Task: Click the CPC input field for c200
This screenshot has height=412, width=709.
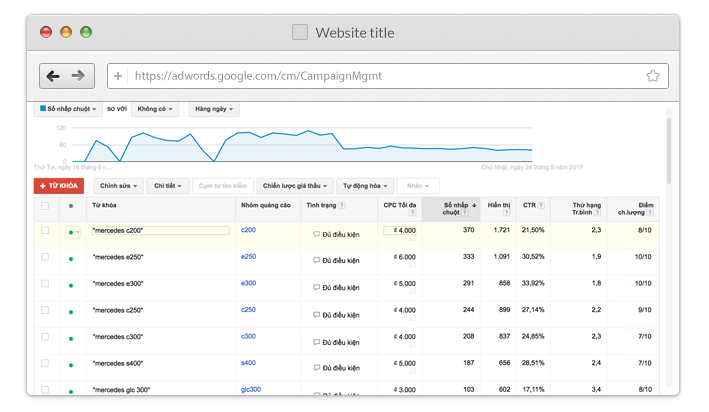Action: [401, 230]
